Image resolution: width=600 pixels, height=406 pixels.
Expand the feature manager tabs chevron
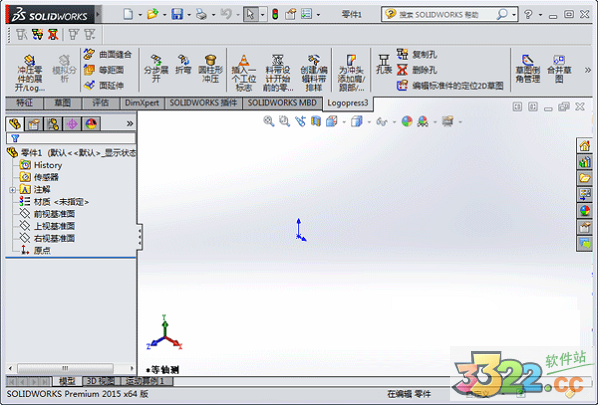pos(130,124)
